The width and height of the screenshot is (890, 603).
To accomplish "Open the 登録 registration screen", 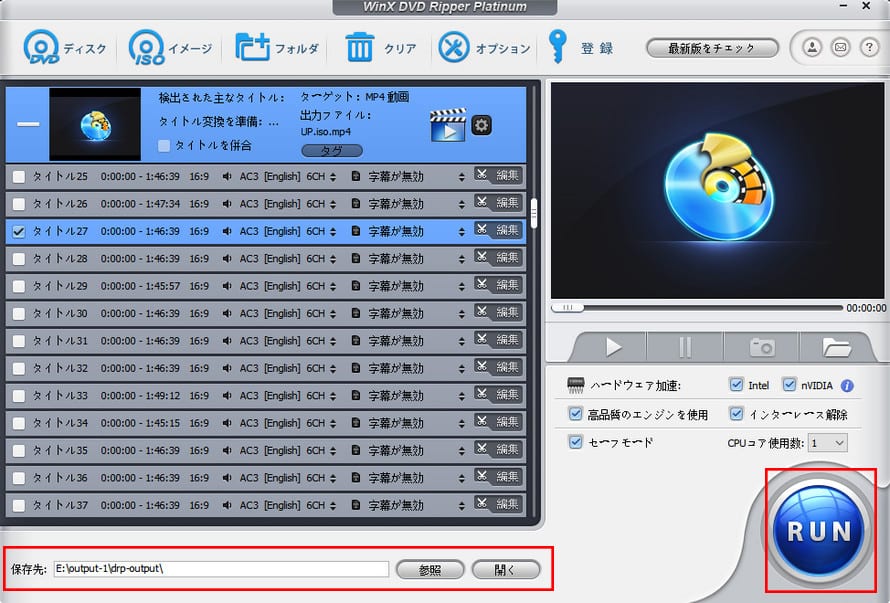I will point(570,47).
